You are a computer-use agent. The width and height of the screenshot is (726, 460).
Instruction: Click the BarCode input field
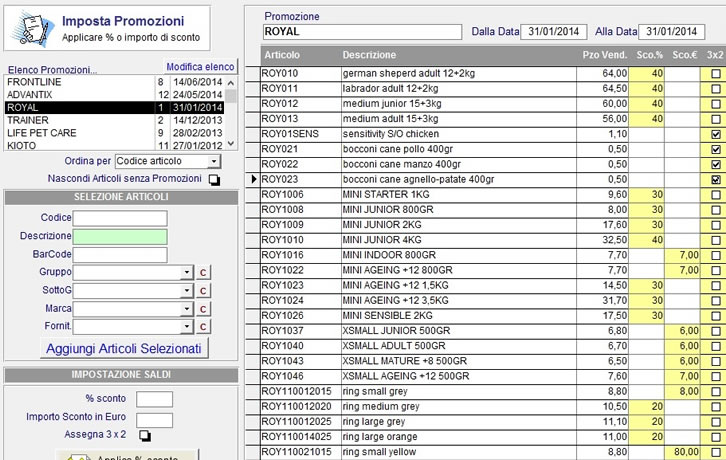(x=120, y=255)
